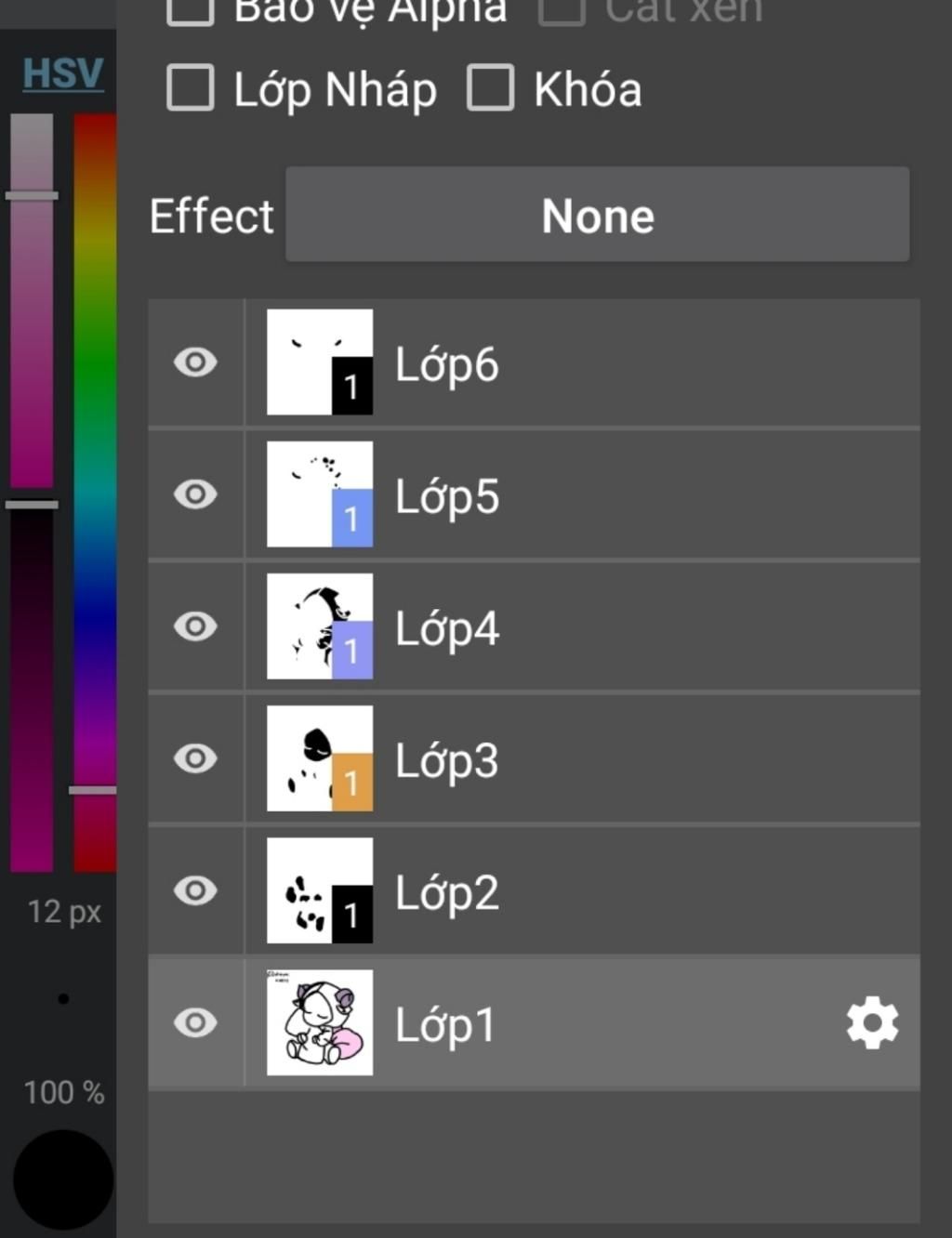Open settings gear for Lớp1 layer
Viewport: 952px width, 1238px height.
[x=872, y=1023]
